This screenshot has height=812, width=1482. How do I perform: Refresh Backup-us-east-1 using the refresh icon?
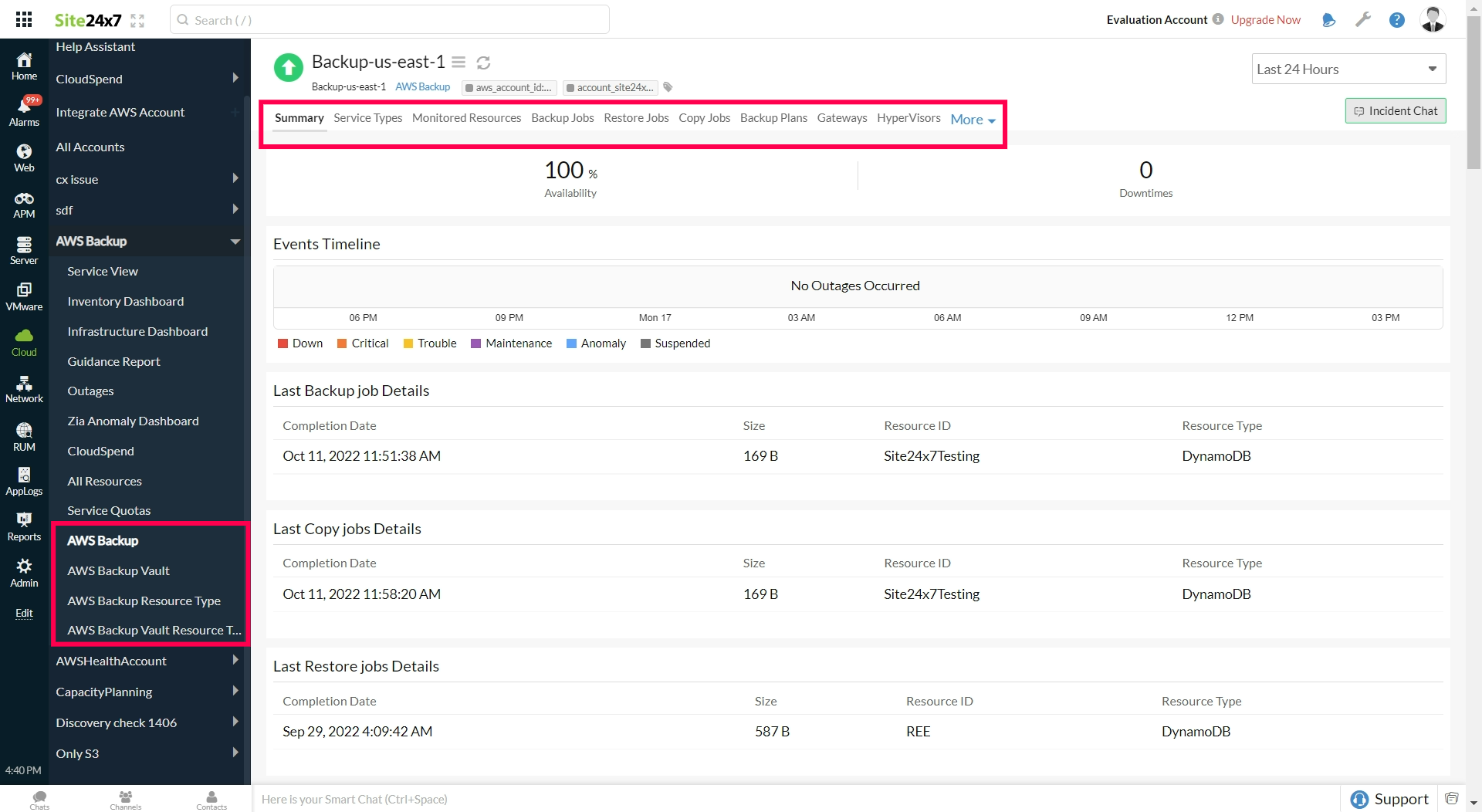point(483,62)
